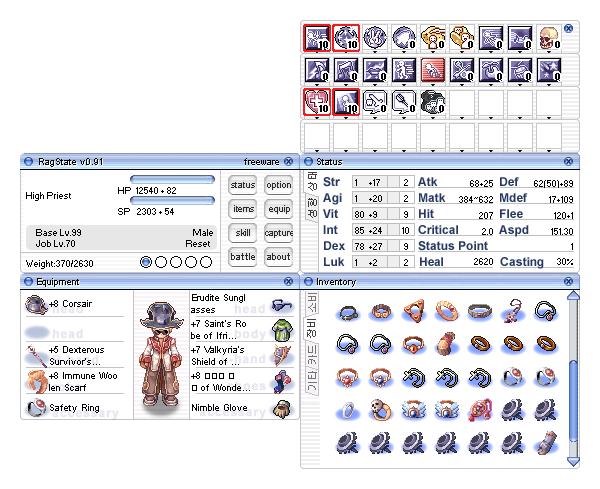Open the 카드 tab in Inventory

[312, 355]
